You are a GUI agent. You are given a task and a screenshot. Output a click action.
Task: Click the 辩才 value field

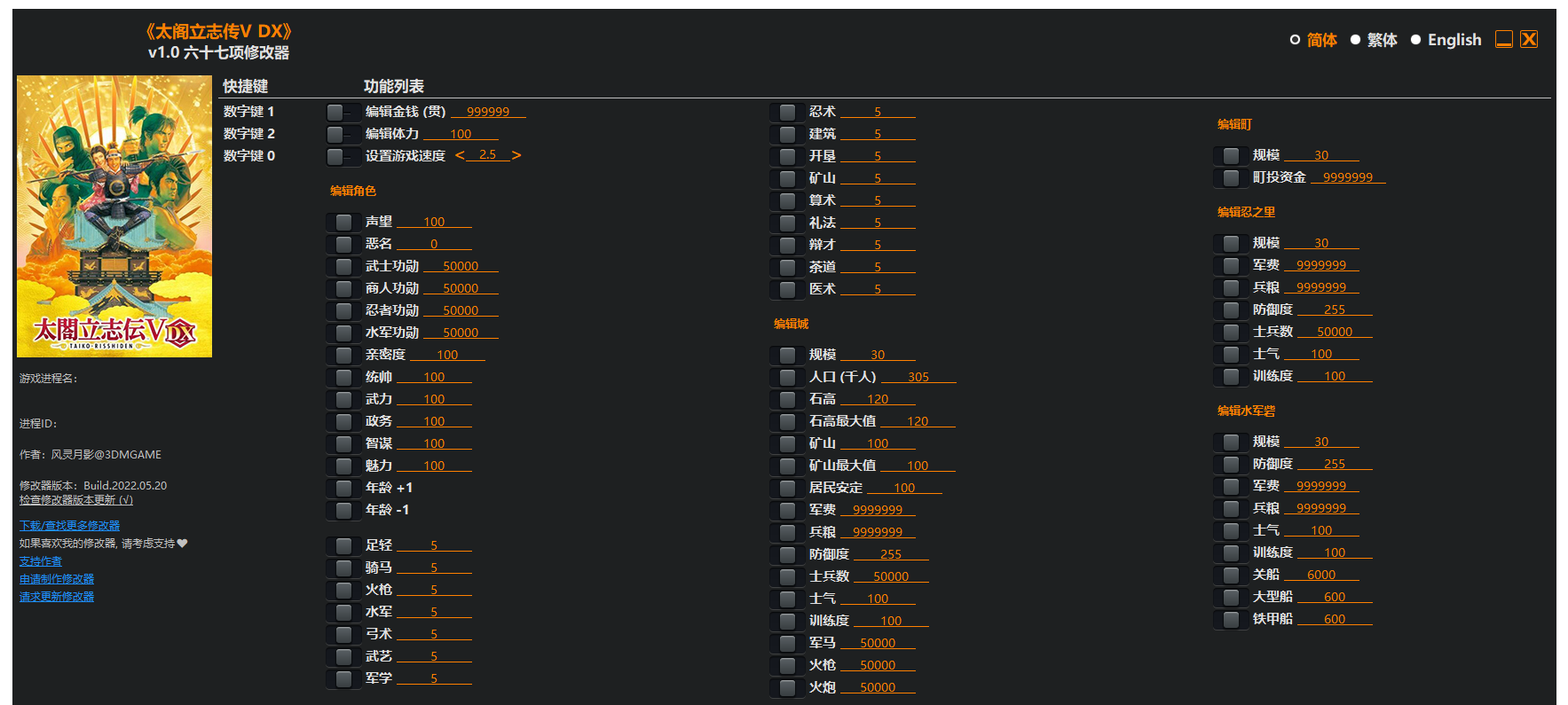tap(878, 245)
